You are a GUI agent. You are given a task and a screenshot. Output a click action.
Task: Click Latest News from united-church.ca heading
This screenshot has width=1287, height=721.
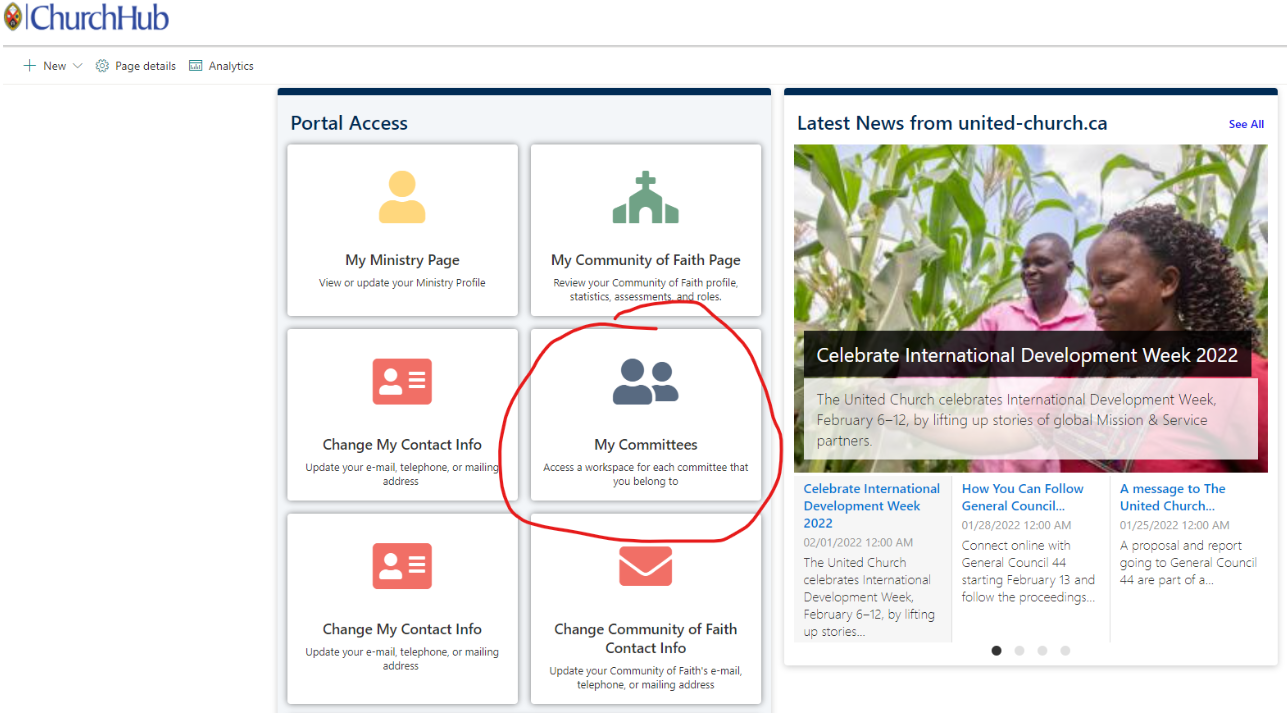pyautogui.click(x=952, y=123)
